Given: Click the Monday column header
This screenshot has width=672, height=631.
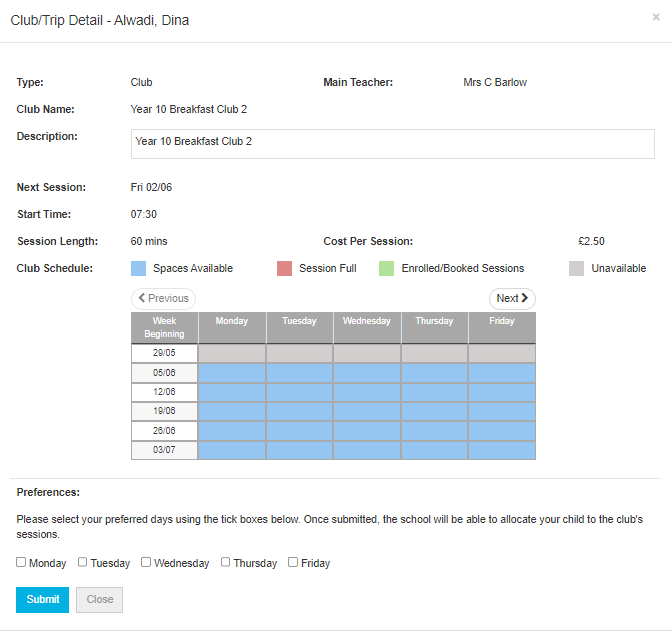Looking at the screenshot, I should click(232, 328).
